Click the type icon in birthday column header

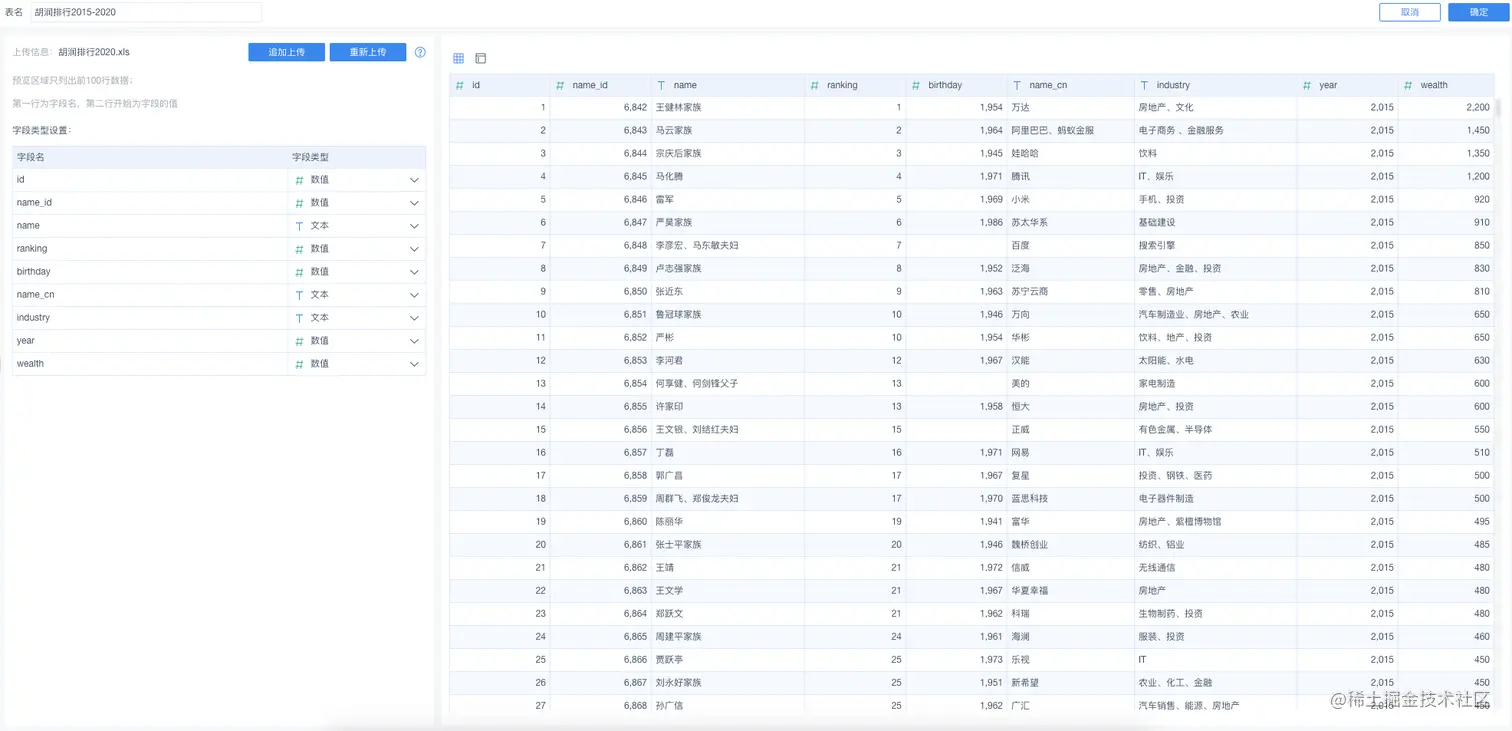pyautogui.click(x=916, y=85)
